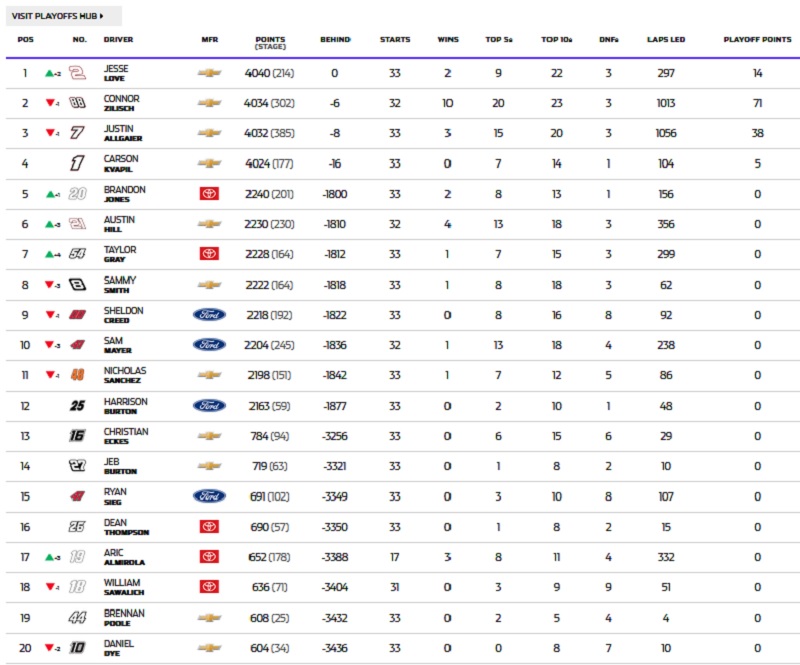Select the points value 2163 (59)
The width and height of the screenshot is (800, 665).
tap(269, 406)
